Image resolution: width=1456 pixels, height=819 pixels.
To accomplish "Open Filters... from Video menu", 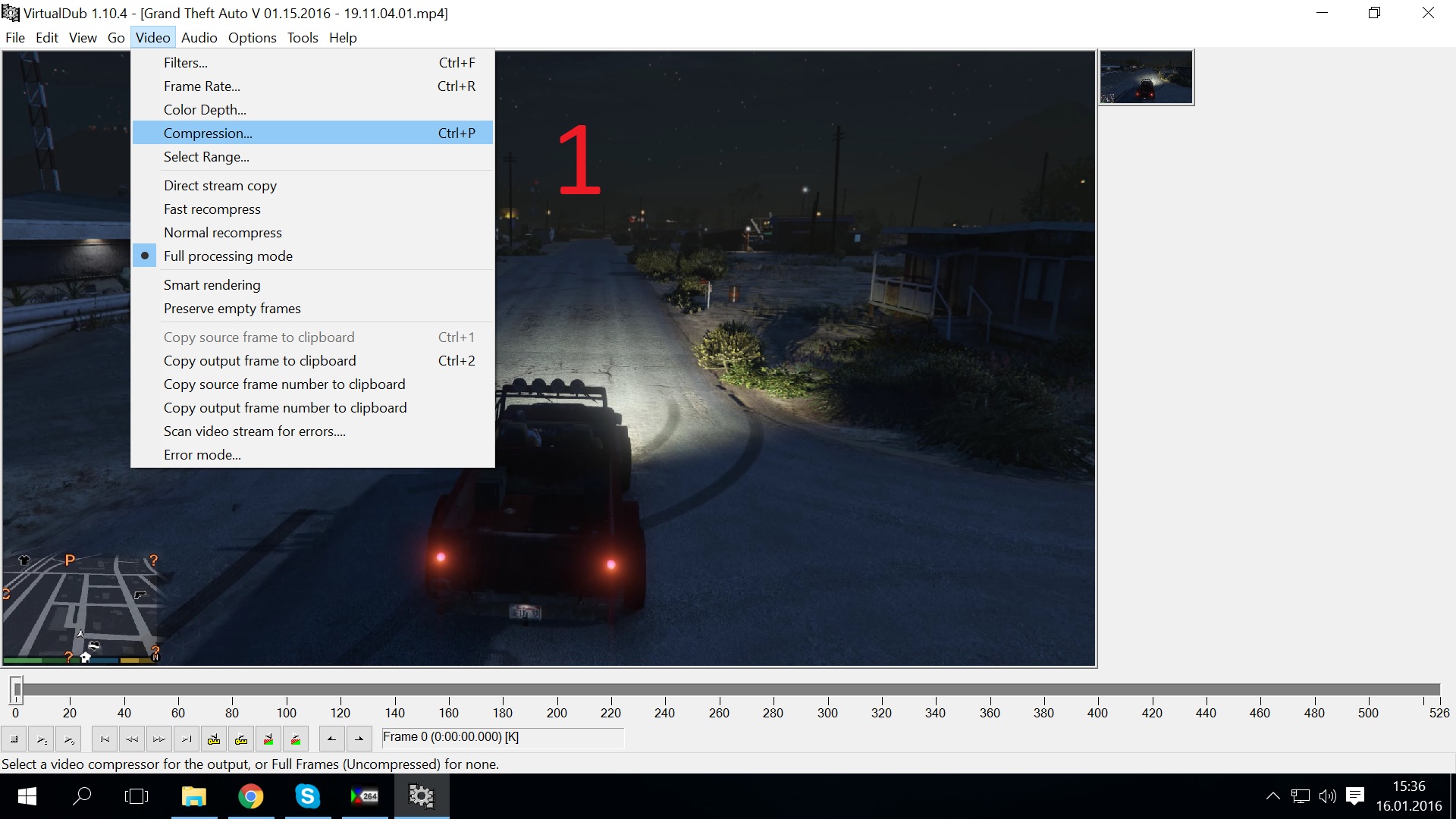I will pyautogui.click(x=185, y=63).
